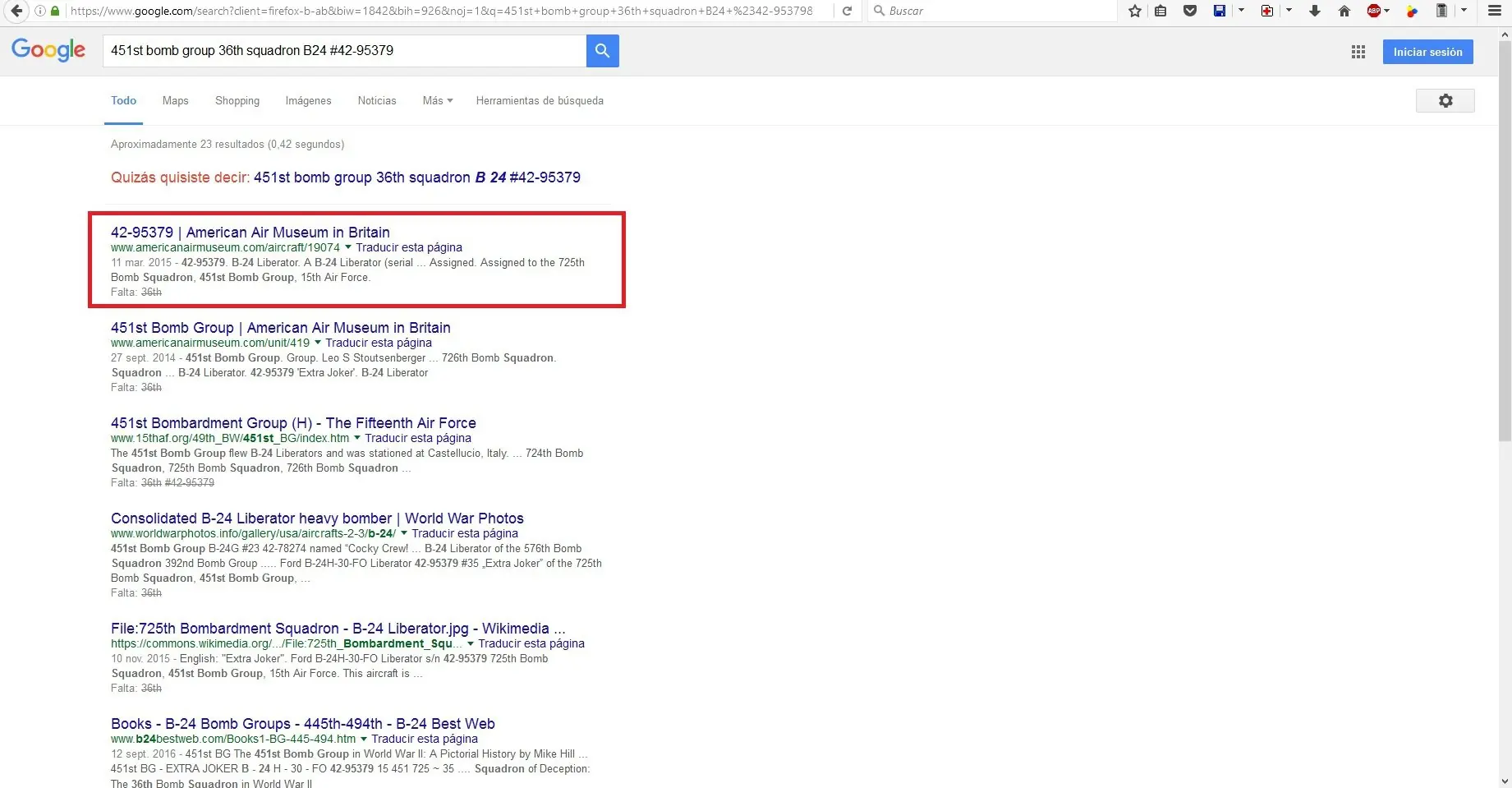Open Adblock Plus ABP icon
This screenshot has width=1512, height=788.
coord(1374,11)
